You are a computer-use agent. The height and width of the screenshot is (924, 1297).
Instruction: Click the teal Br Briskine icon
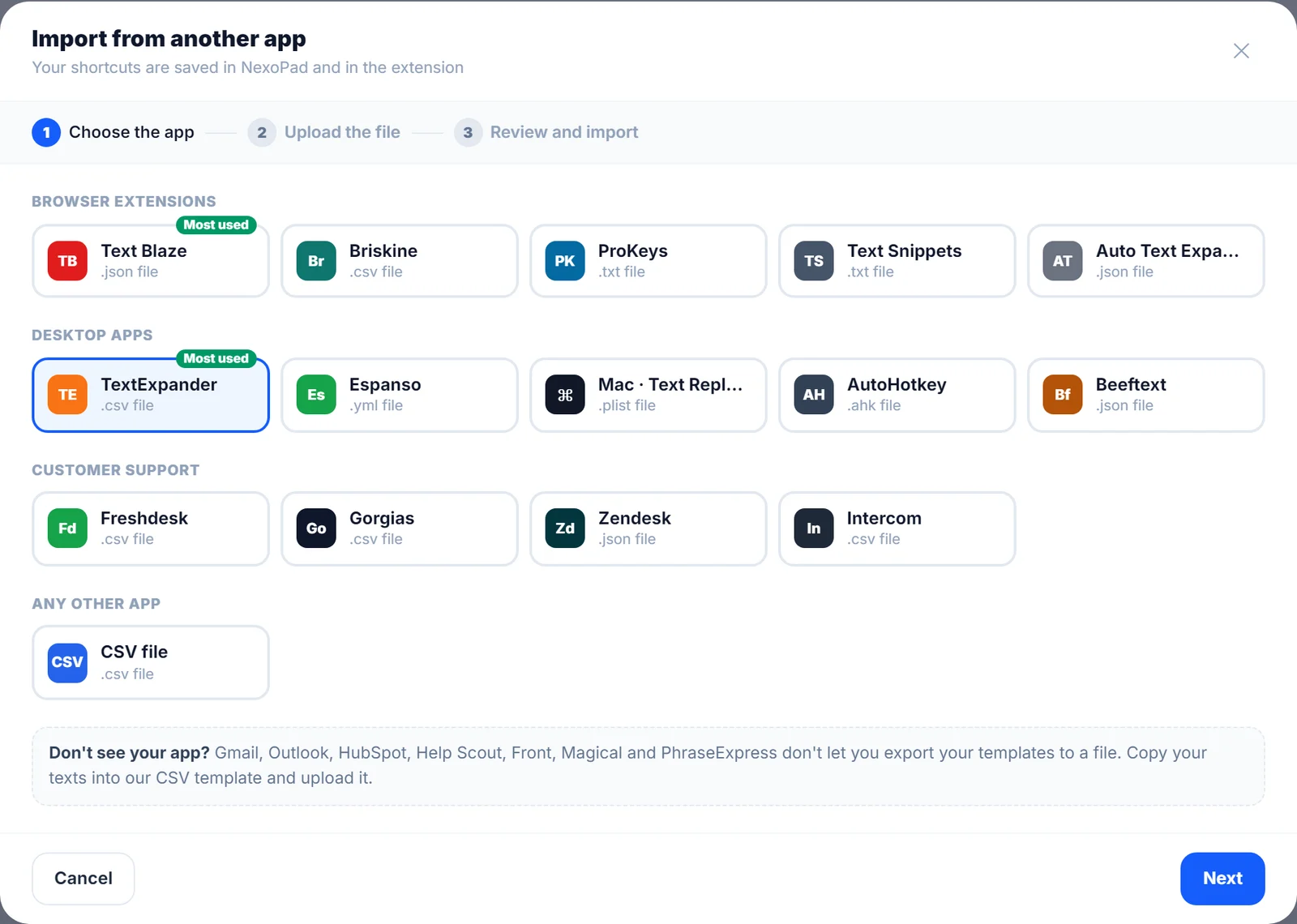316,261
